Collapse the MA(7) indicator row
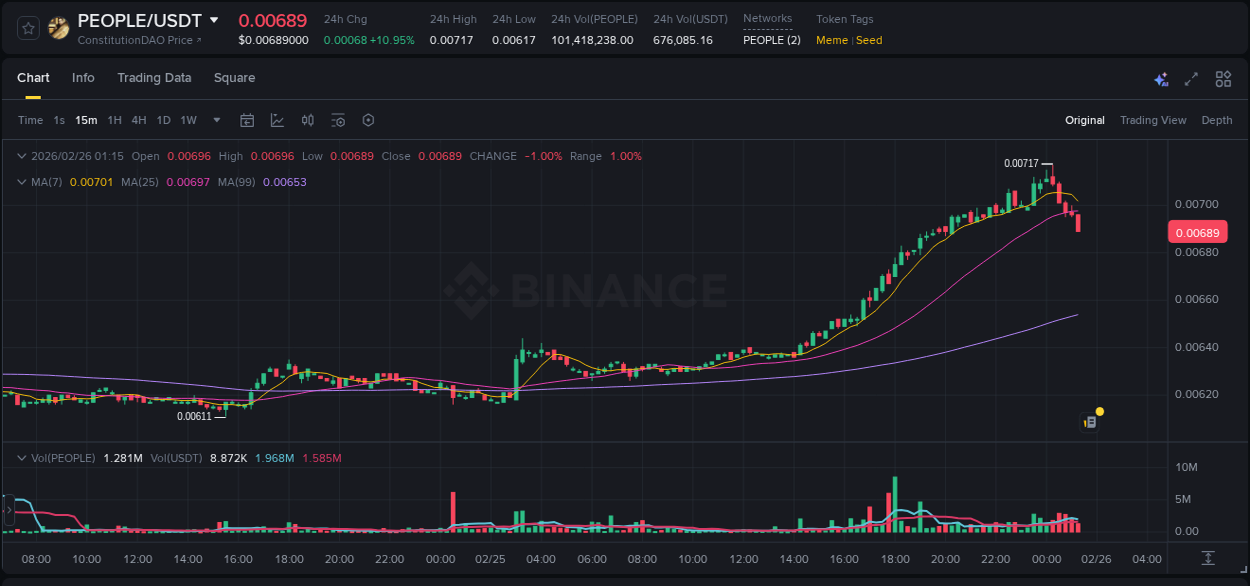Viewport: 1250px width, 586px height. tap(21, 182)
